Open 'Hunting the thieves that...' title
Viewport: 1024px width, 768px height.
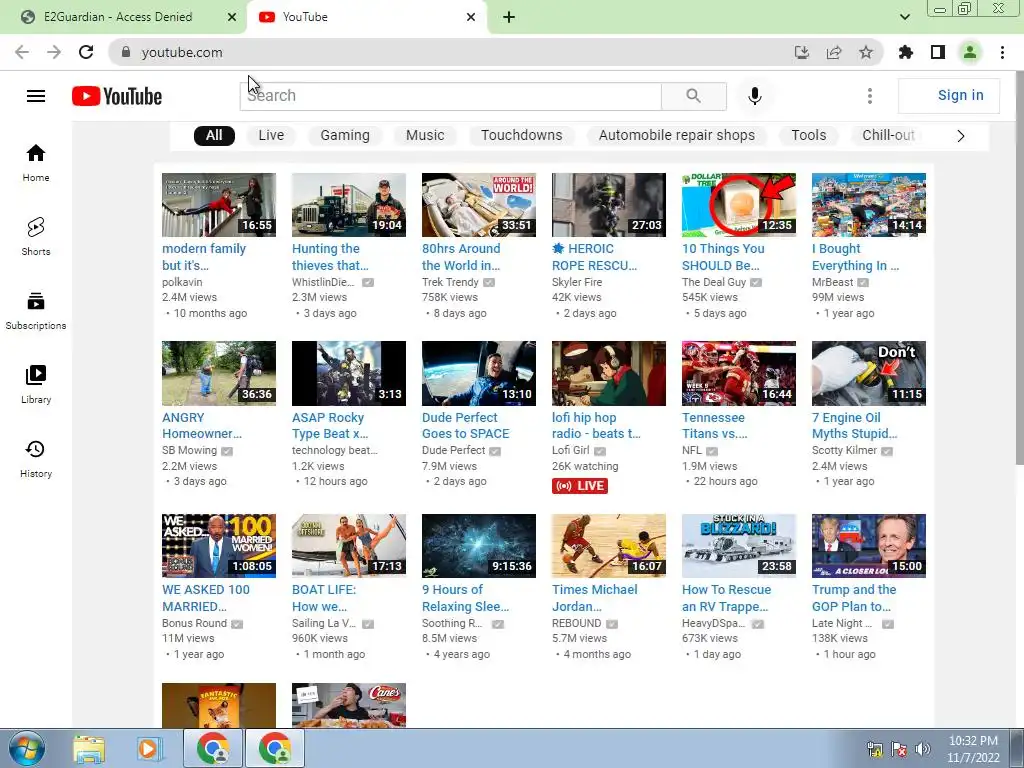coord(330,257)
